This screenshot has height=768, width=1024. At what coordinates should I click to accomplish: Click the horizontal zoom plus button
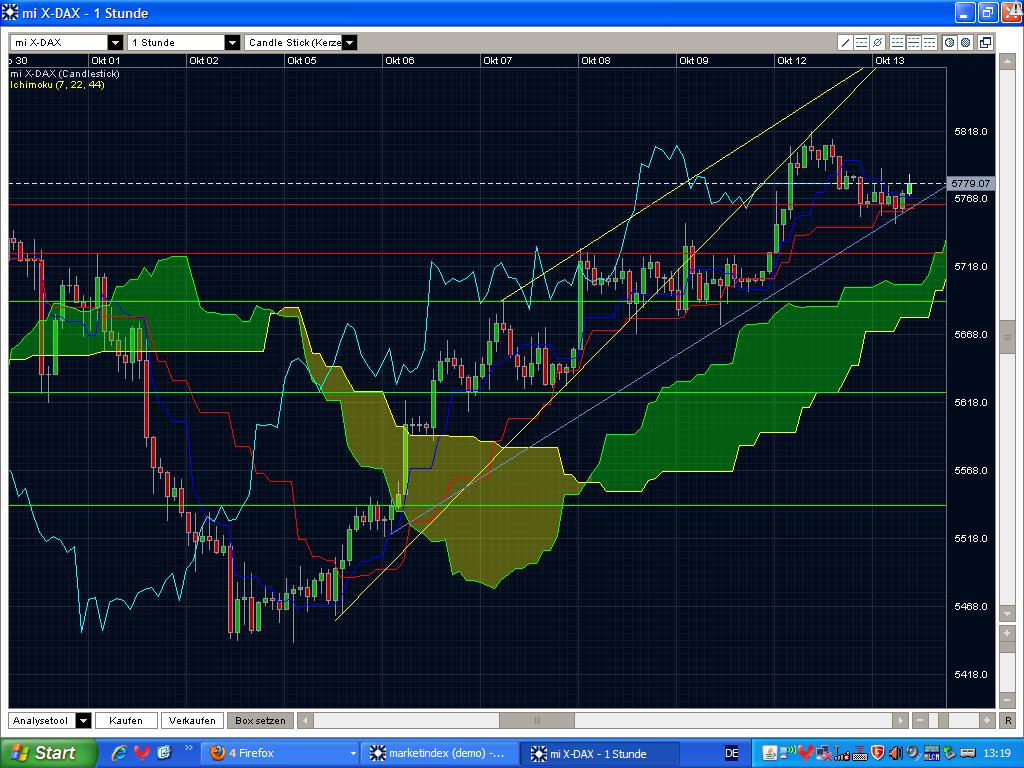[987, 720]
